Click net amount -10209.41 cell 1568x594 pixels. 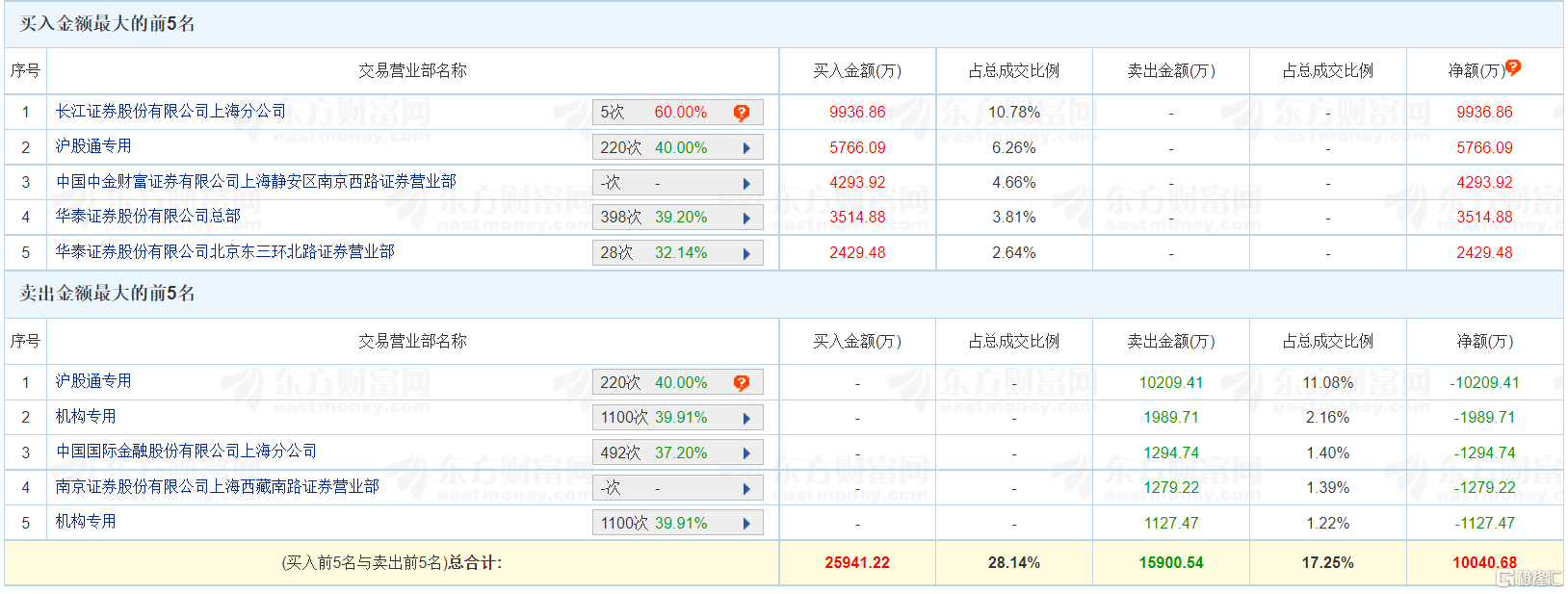[x=1485, y=383]
